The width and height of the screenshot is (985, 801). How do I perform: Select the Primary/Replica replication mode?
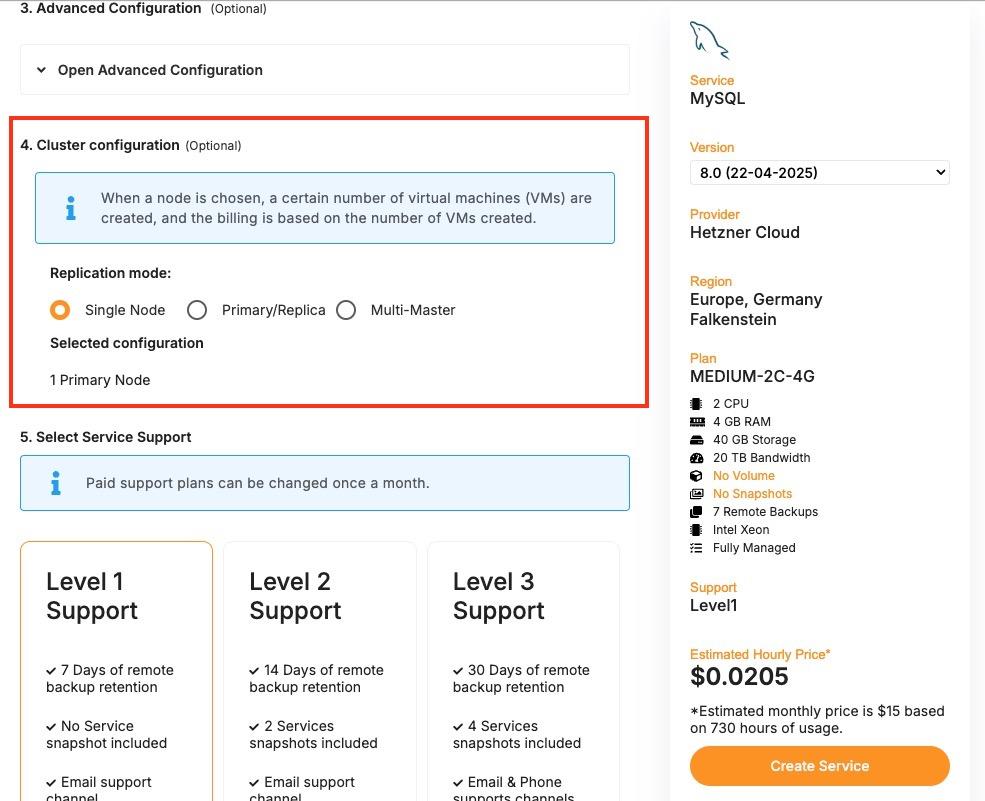tap(197, 310)
